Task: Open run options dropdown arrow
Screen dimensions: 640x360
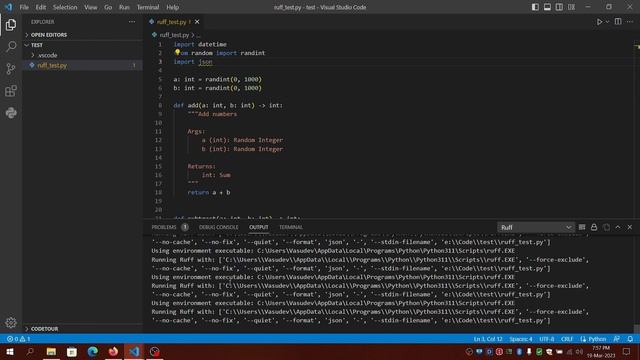Action: (x=607, y=22)
